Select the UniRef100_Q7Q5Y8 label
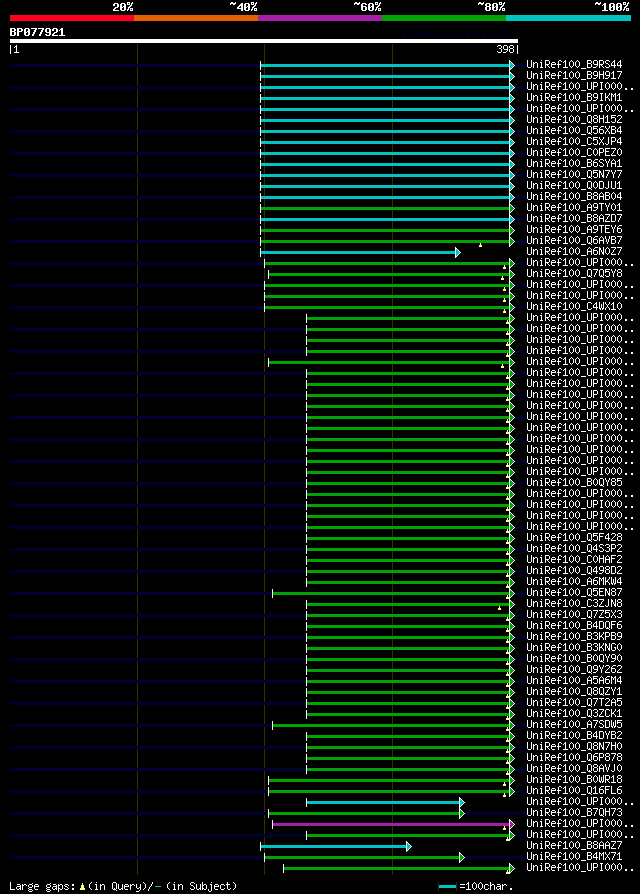640x894 pixels. (574, 274)
